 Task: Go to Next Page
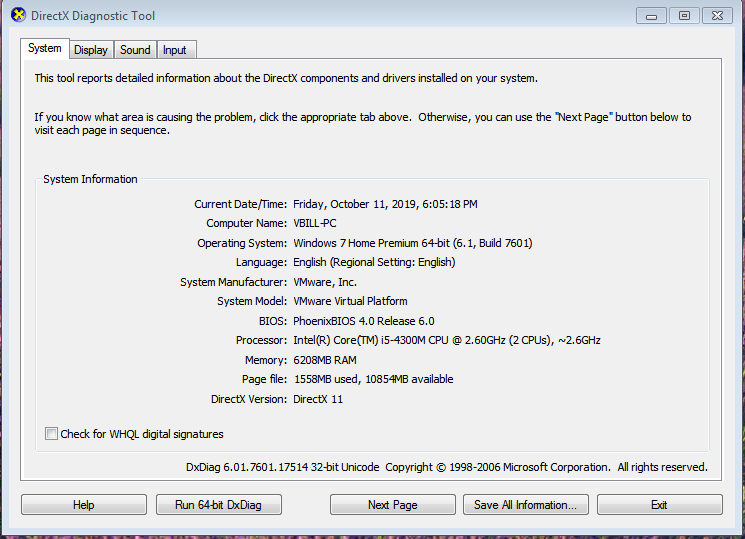tap(392, 504)
